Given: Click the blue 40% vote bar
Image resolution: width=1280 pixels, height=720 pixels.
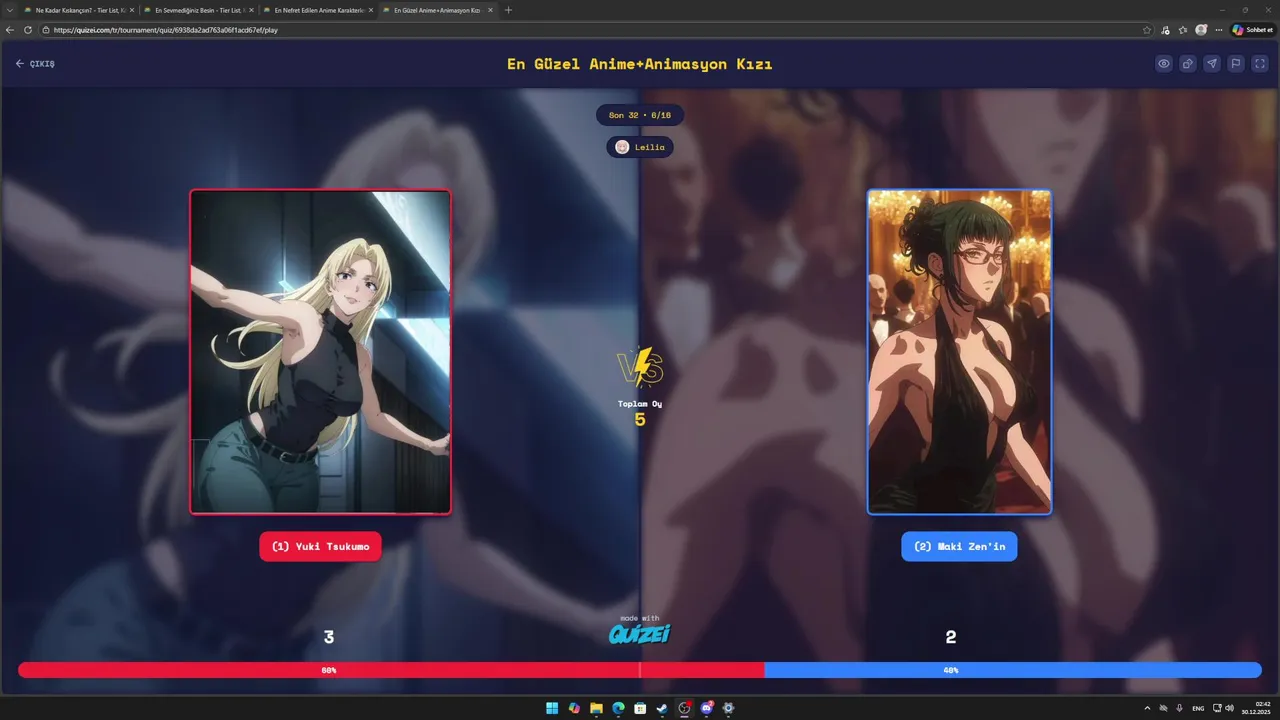Looking at the screenshot, I should (1013, 670).
